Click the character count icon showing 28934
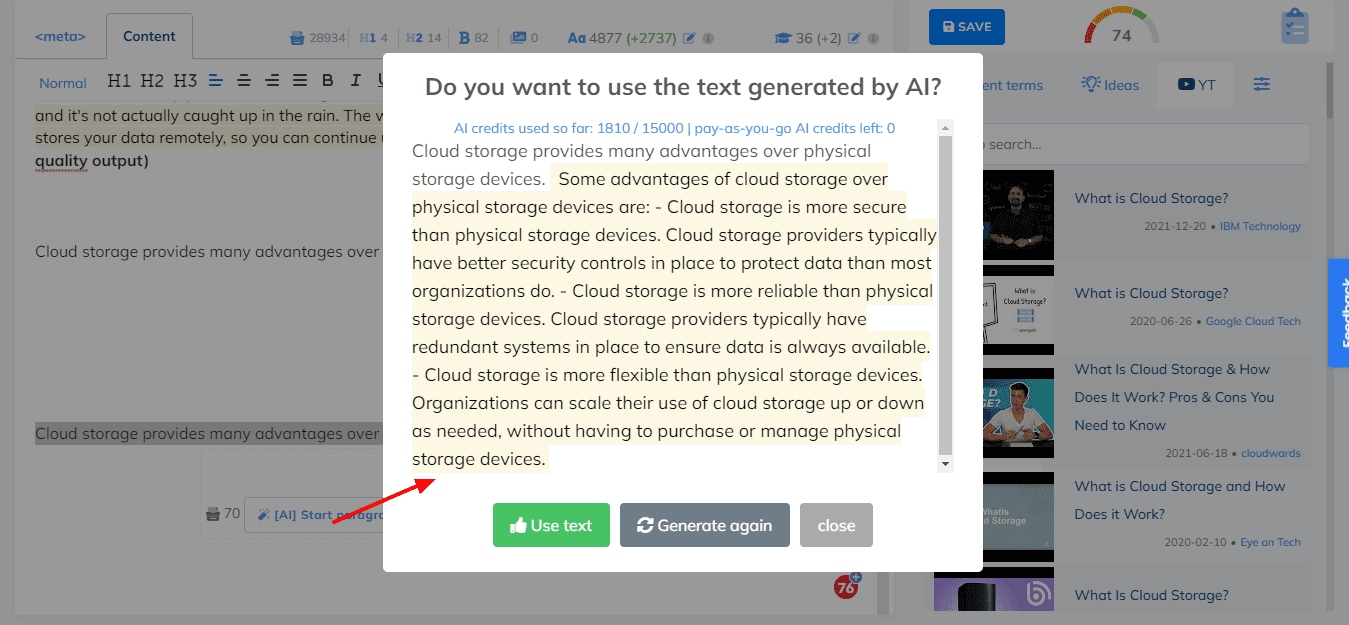The width and height of the screenshot is (1349, 625). tap(297, 38)
